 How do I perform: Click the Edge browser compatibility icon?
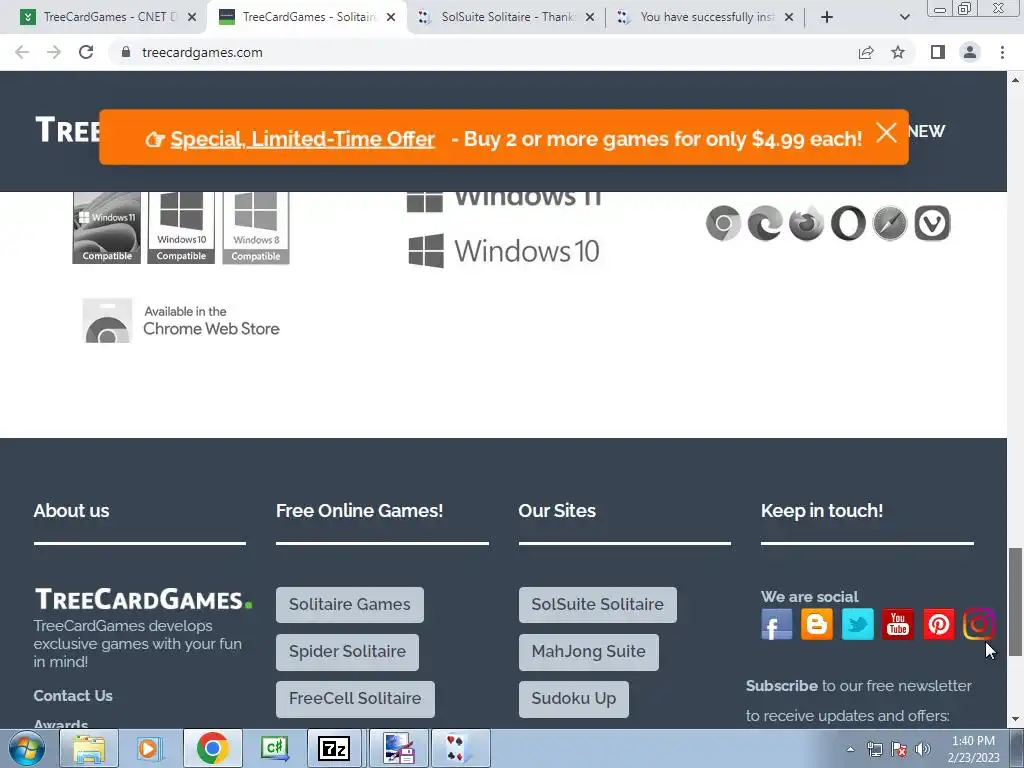[x=765, y=223]
